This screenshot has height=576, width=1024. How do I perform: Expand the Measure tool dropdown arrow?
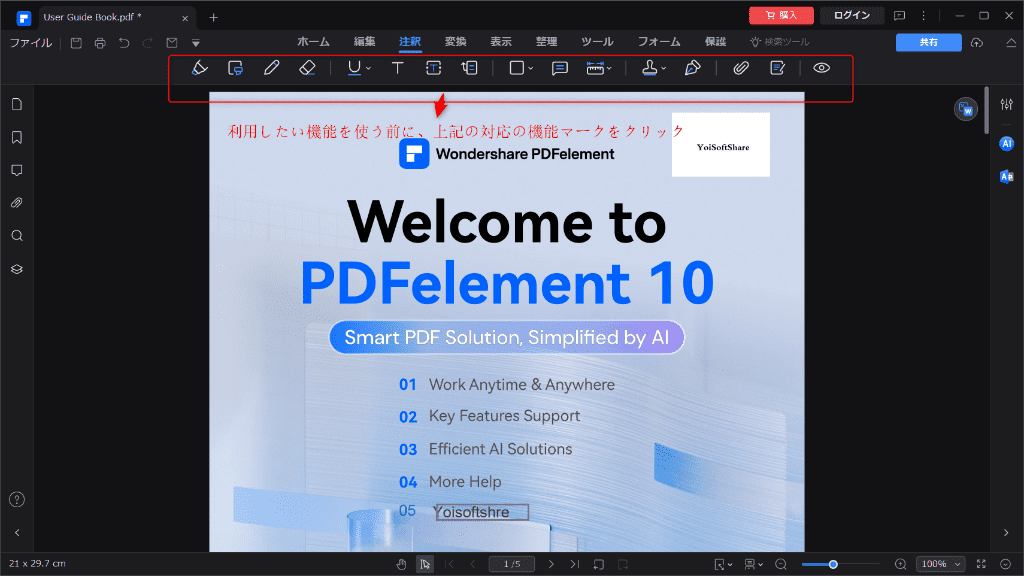pos(609,69)
